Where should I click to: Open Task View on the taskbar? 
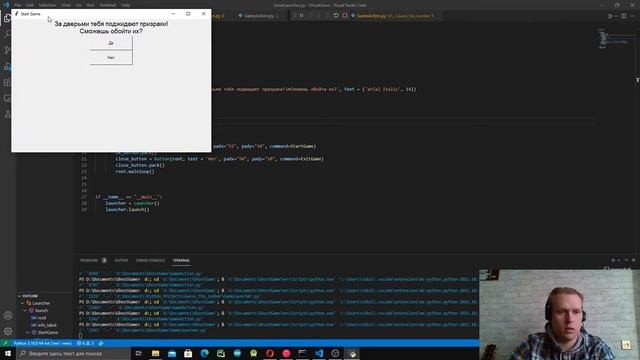[138, 353]
